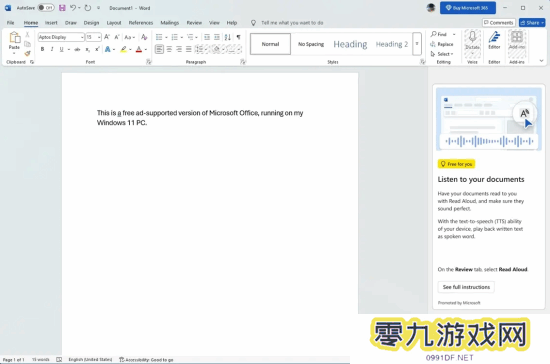Screen dimensions: 550x364
Task: Click the Redo arrow icon
Action: tap(88, 8)
